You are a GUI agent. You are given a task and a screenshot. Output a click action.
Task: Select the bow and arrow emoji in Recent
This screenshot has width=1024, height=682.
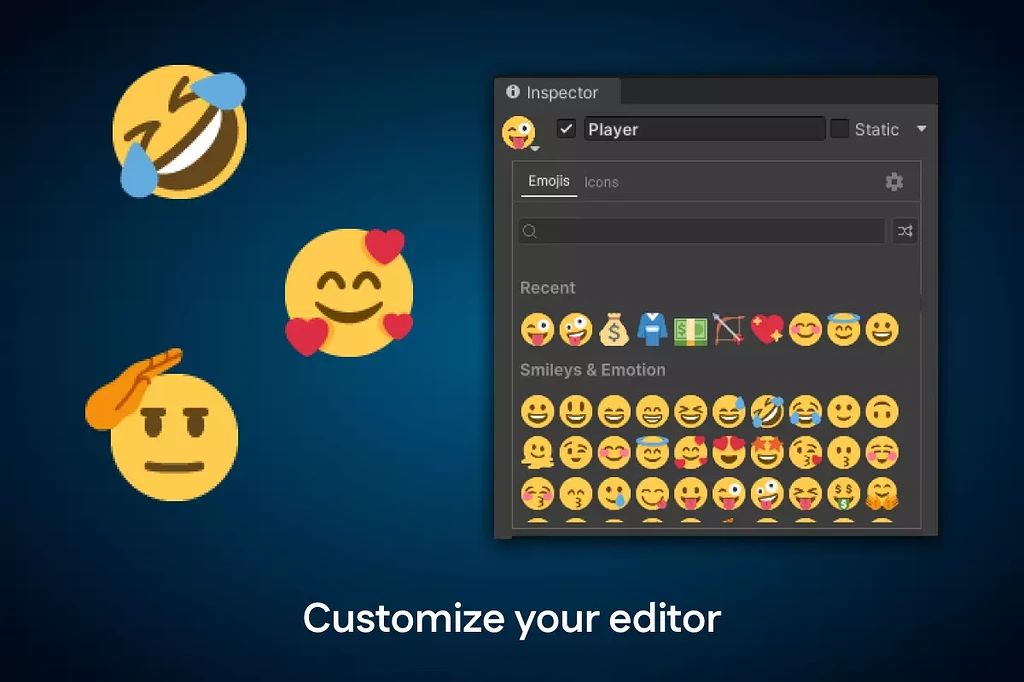[x=729, y=330]
